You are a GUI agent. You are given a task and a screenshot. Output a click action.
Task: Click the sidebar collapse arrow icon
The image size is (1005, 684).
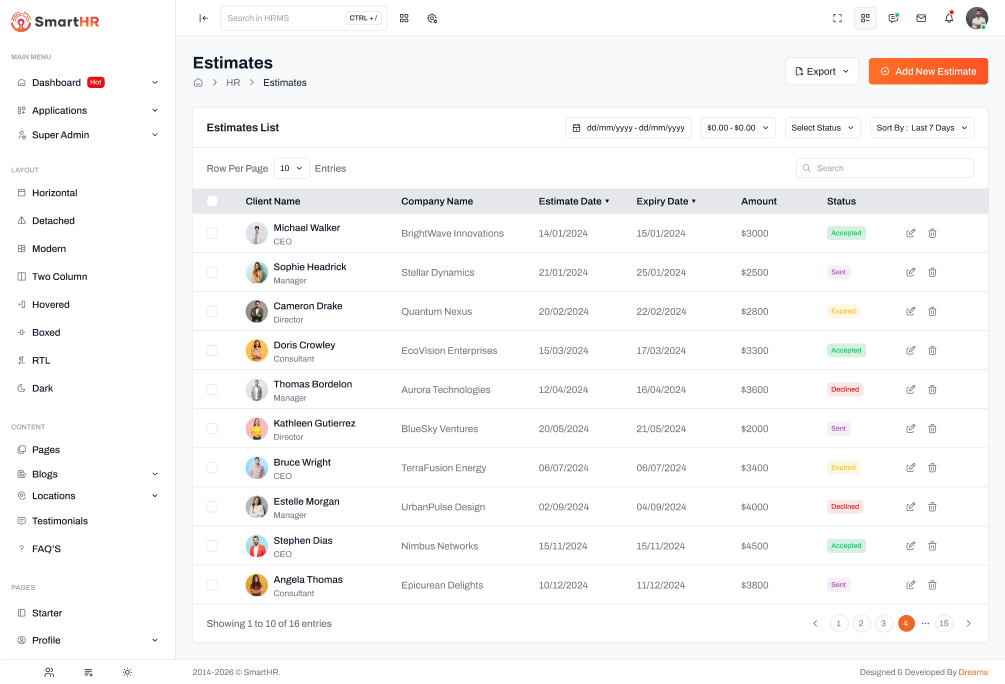click(203, 18)
